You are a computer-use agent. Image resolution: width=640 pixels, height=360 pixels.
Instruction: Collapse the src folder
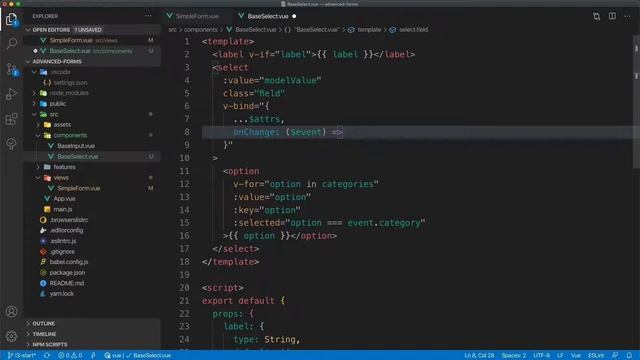click(x=92, y=114)
